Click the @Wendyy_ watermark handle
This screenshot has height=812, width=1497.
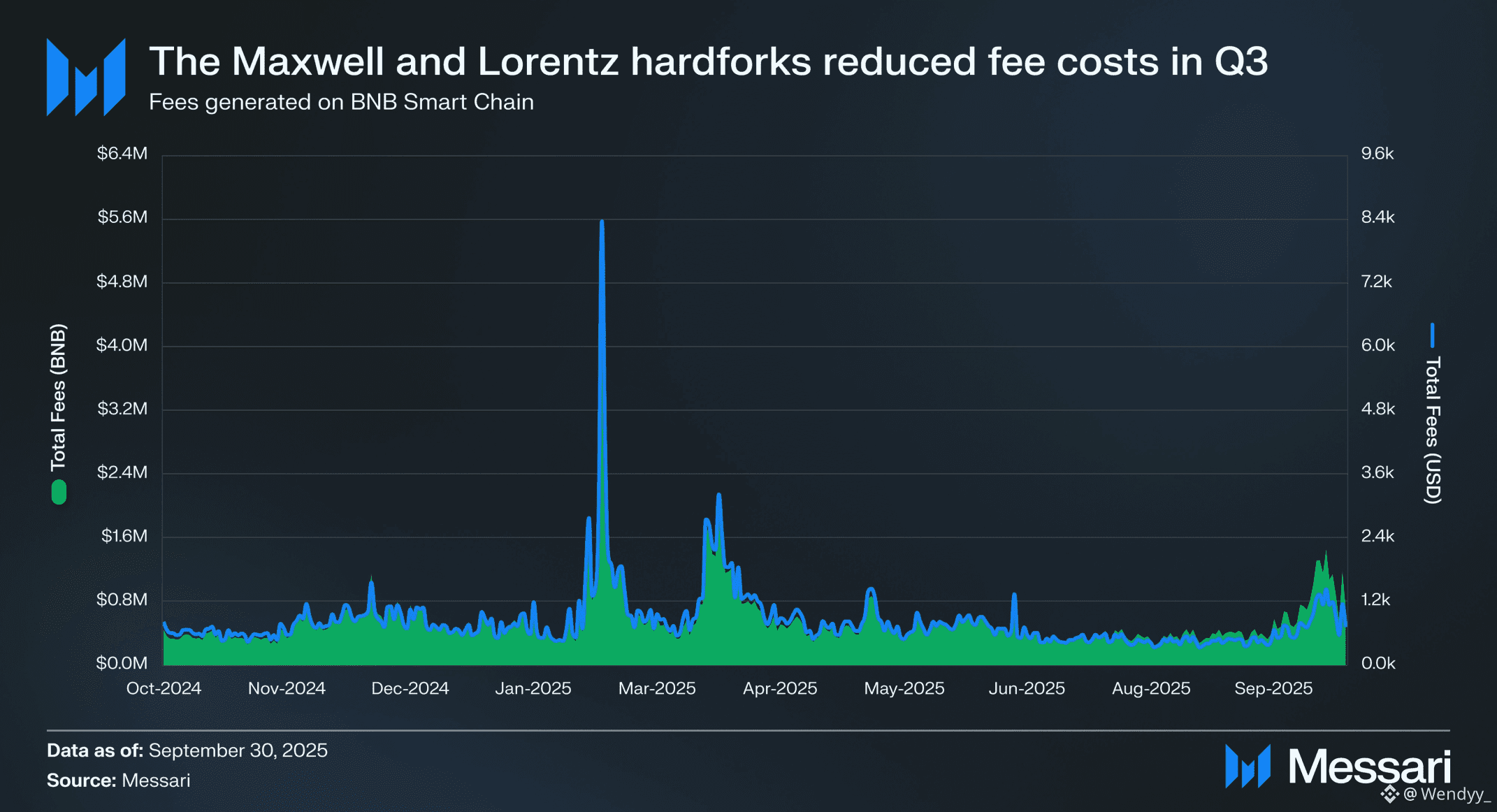pos(1447,795)
